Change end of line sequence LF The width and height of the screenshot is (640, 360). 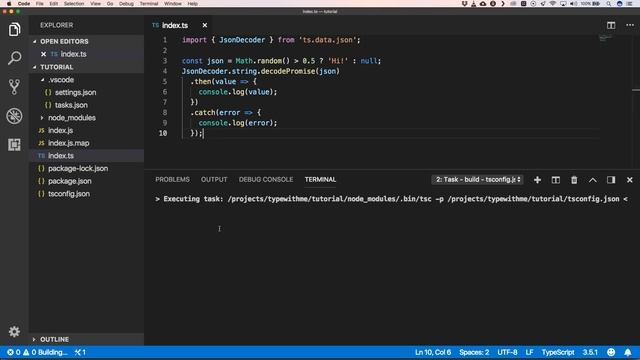[529, 352]
